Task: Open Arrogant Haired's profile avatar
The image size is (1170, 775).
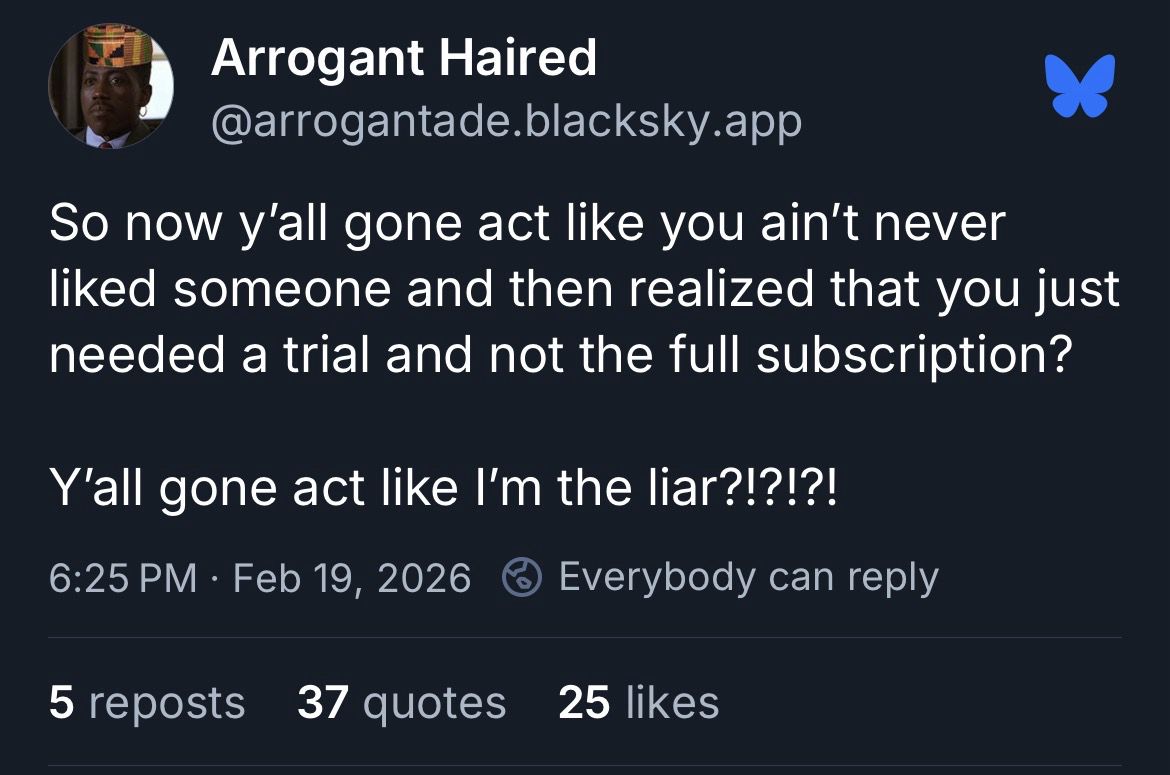Action: click(111, 86)
